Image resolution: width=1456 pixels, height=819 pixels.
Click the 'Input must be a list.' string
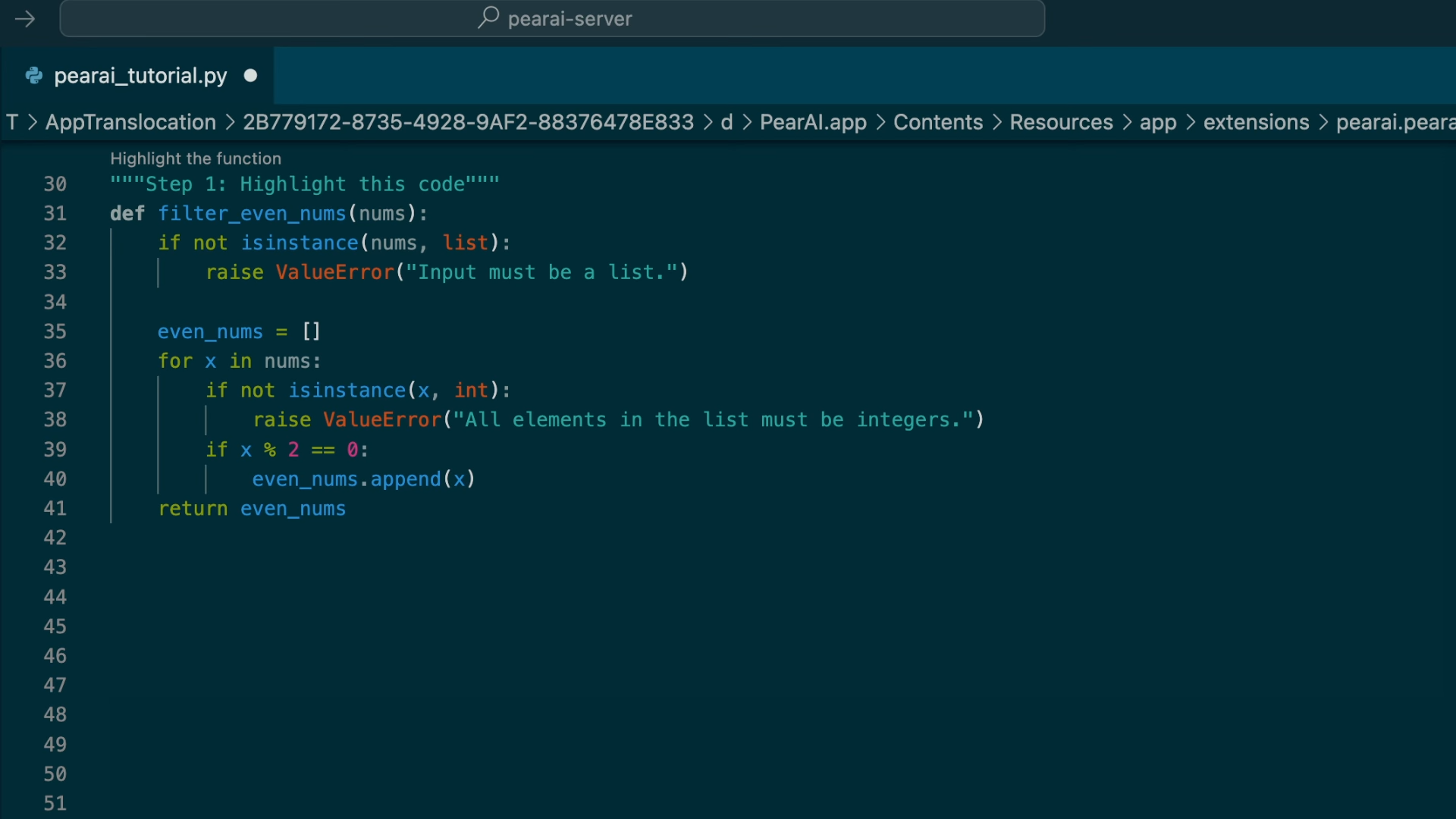[x=541, y=272]
